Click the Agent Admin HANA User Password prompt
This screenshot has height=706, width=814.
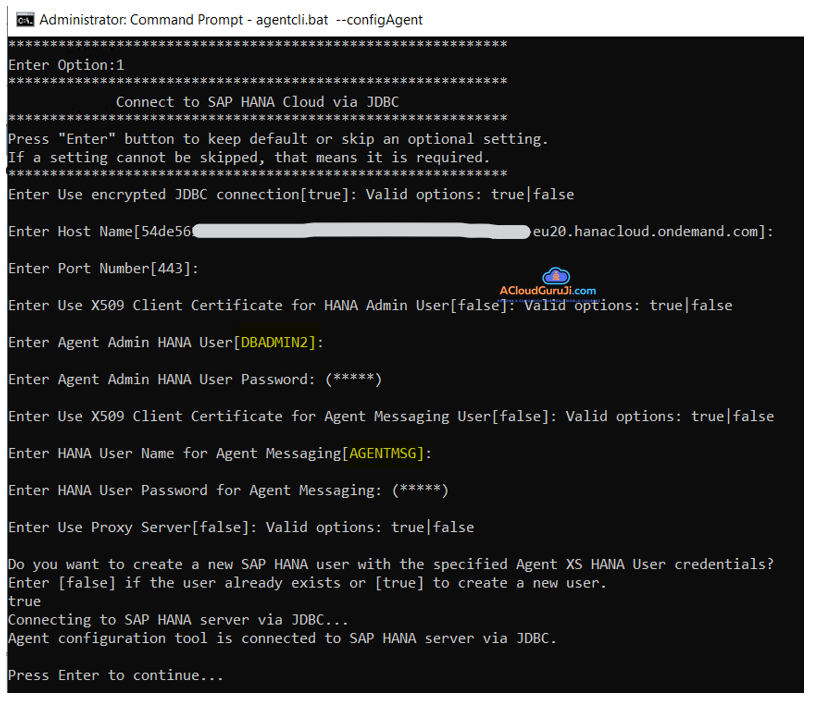click(194, 379)
